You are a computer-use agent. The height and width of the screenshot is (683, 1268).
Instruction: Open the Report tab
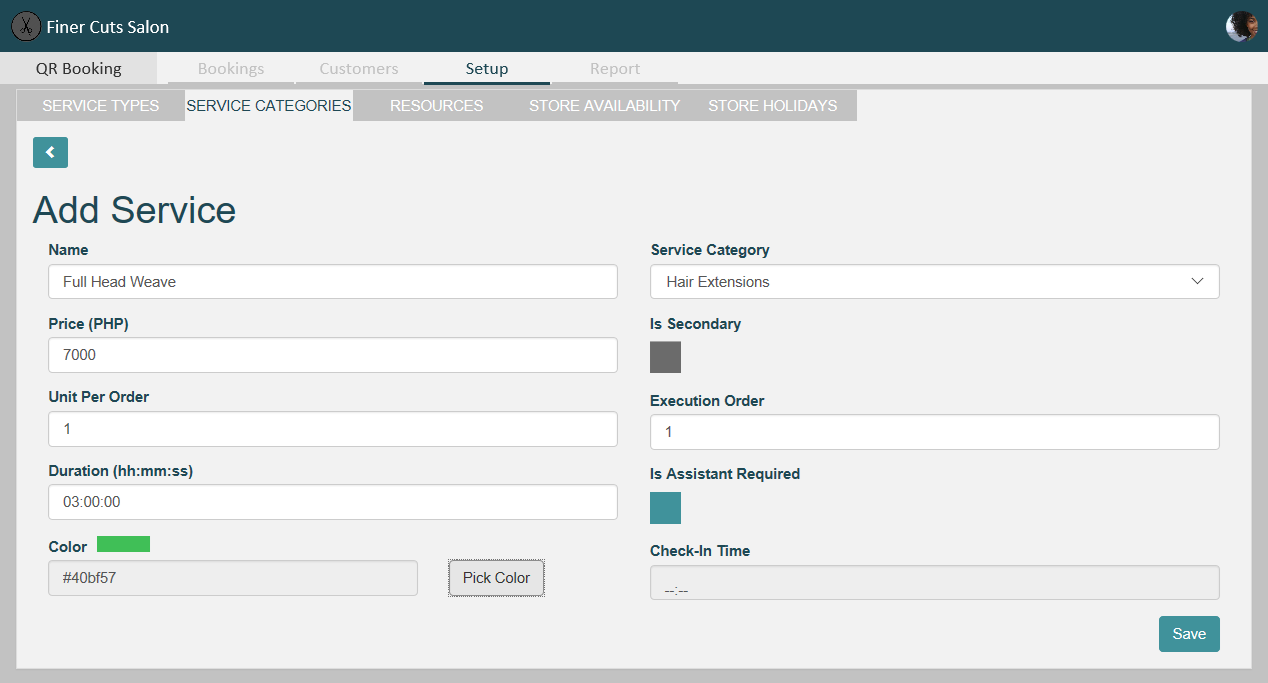point(615,69)
